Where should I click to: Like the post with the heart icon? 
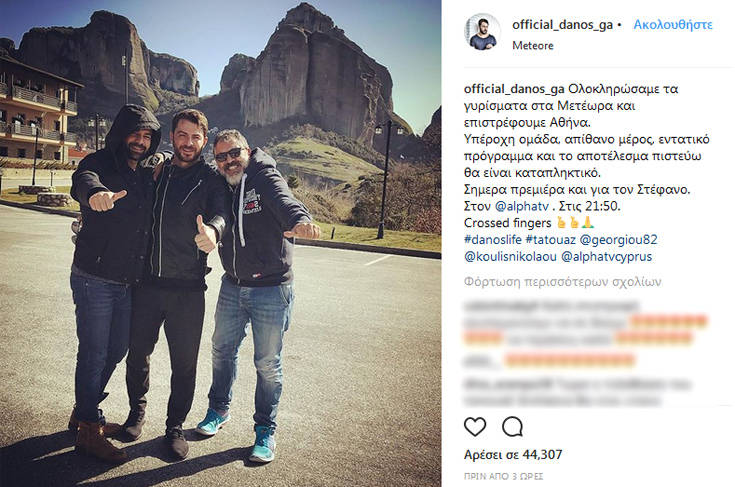(x=475, y=427)
